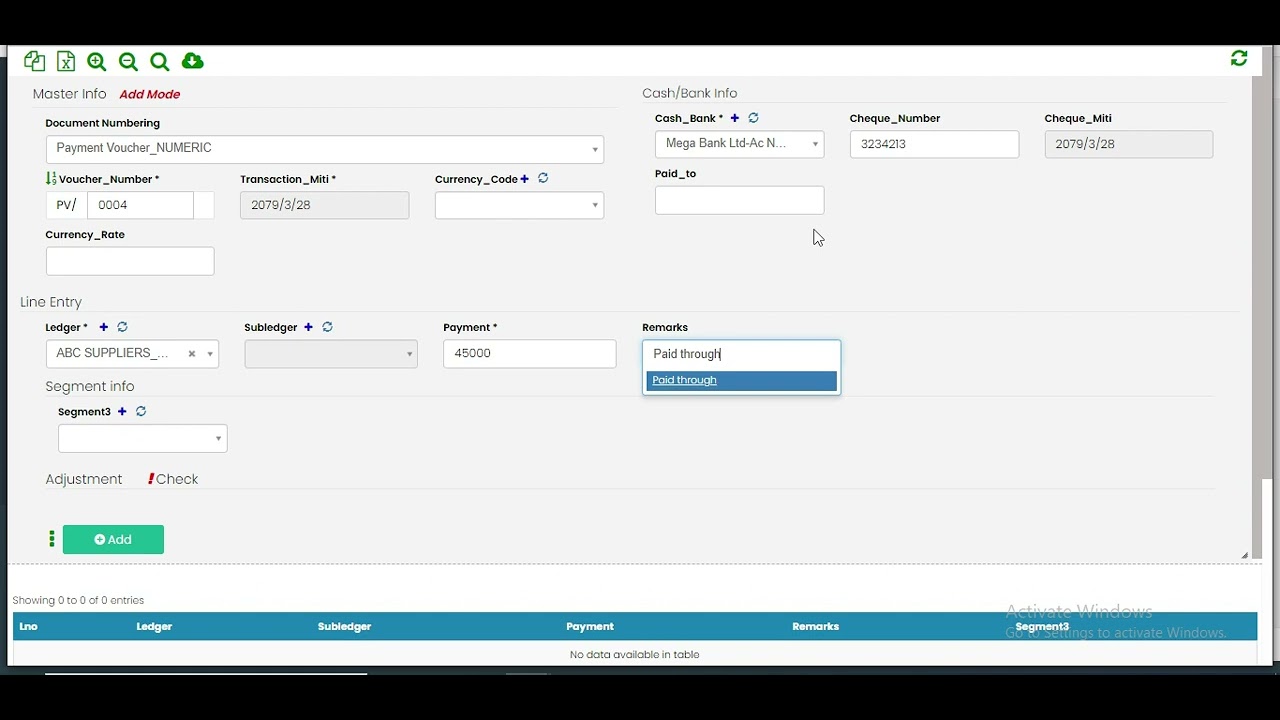Open the Cash_Bank Mega Bank dropdown
Viewport: 1280px width, 720px height.
tap(740, 144)
